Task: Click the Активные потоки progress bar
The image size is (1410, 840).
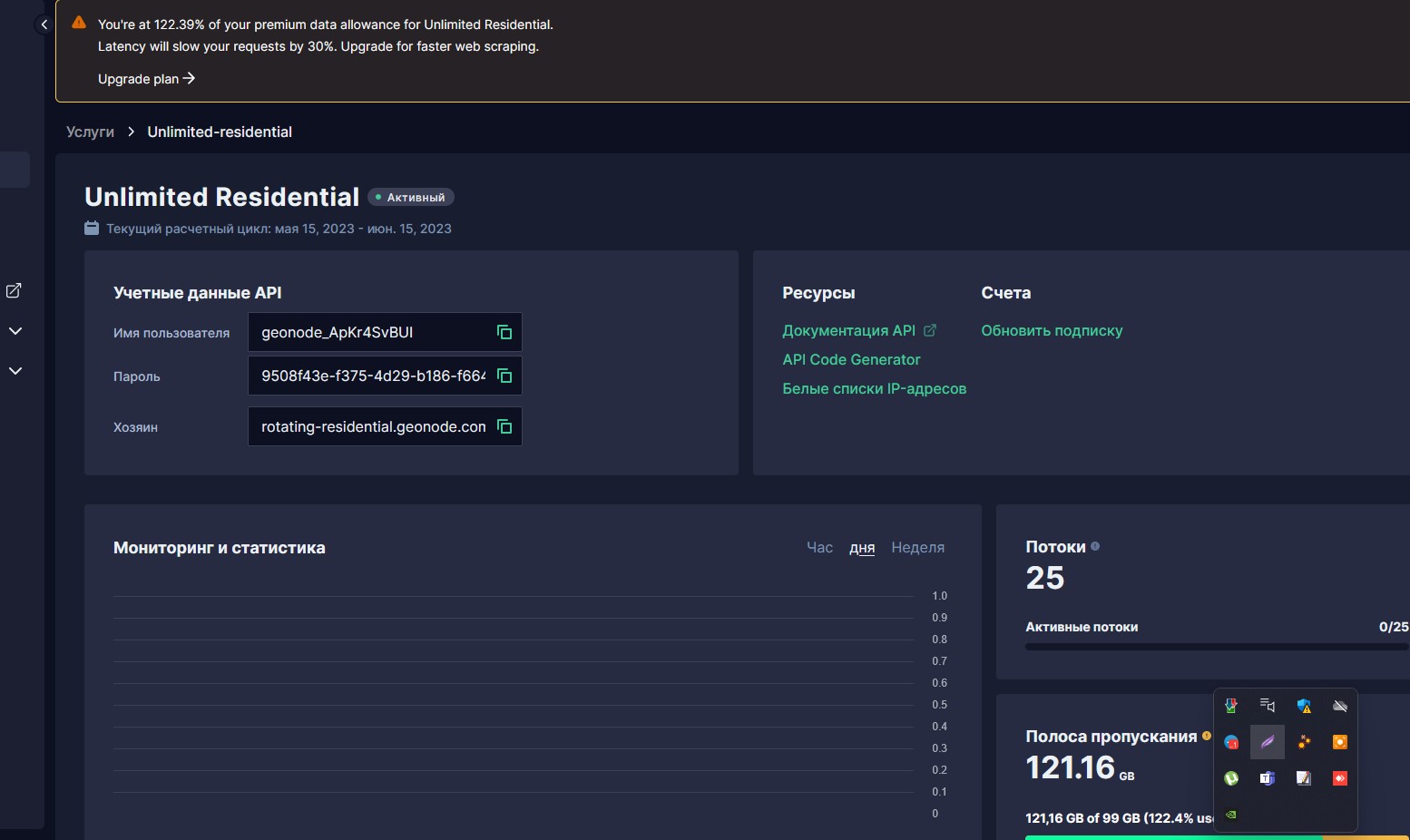Action: pyautogui.click(x=1217, y=647)
